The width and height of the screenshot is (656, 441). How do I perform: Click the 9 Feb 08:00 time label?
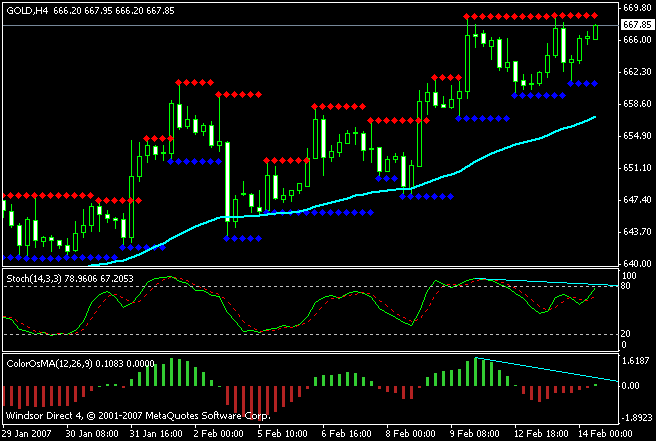tap(474, 433)
